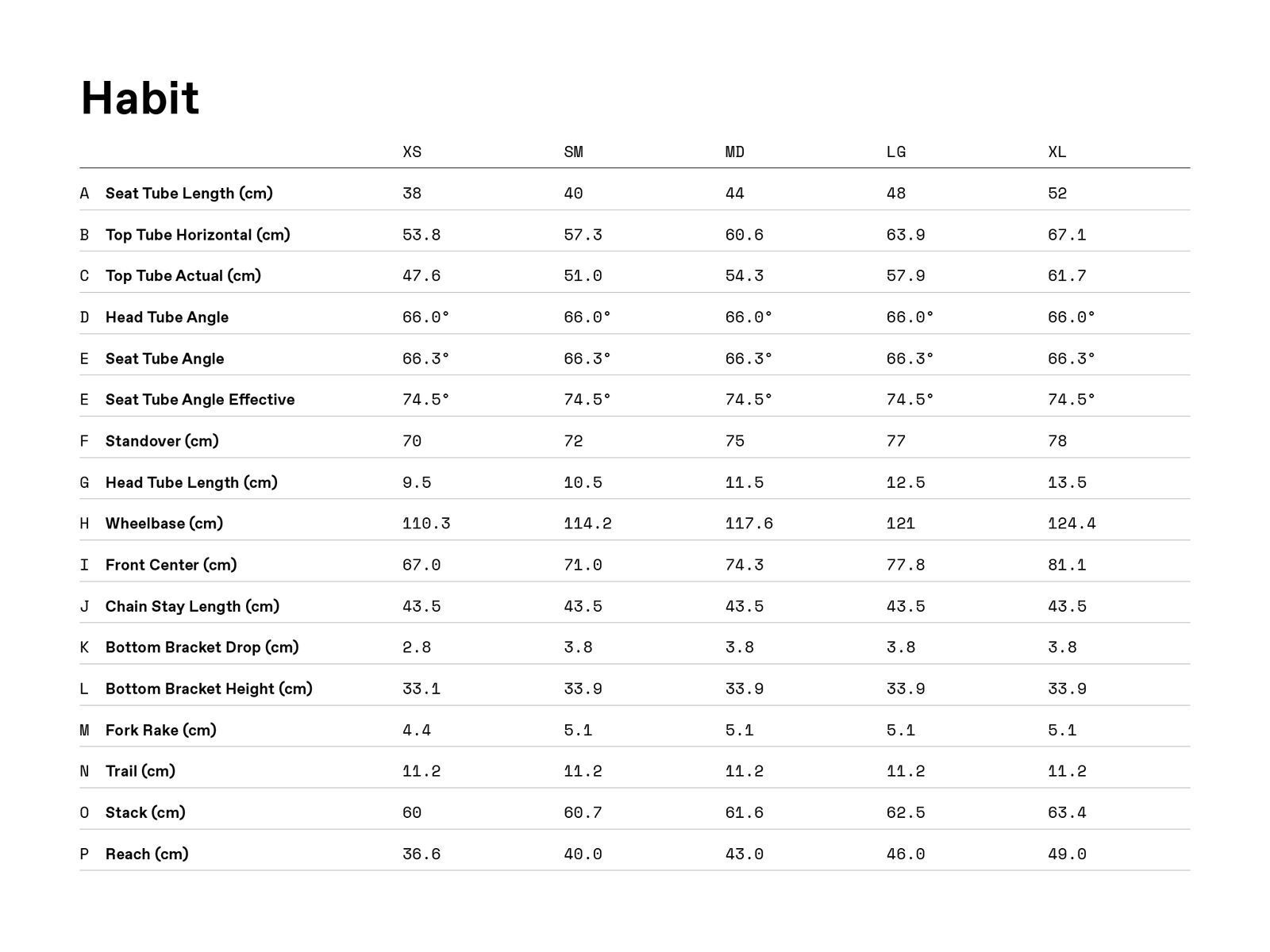Click the Head Tube Angle row label
The height and width of the screenshot is (952, 1270).
pos(167,317)
